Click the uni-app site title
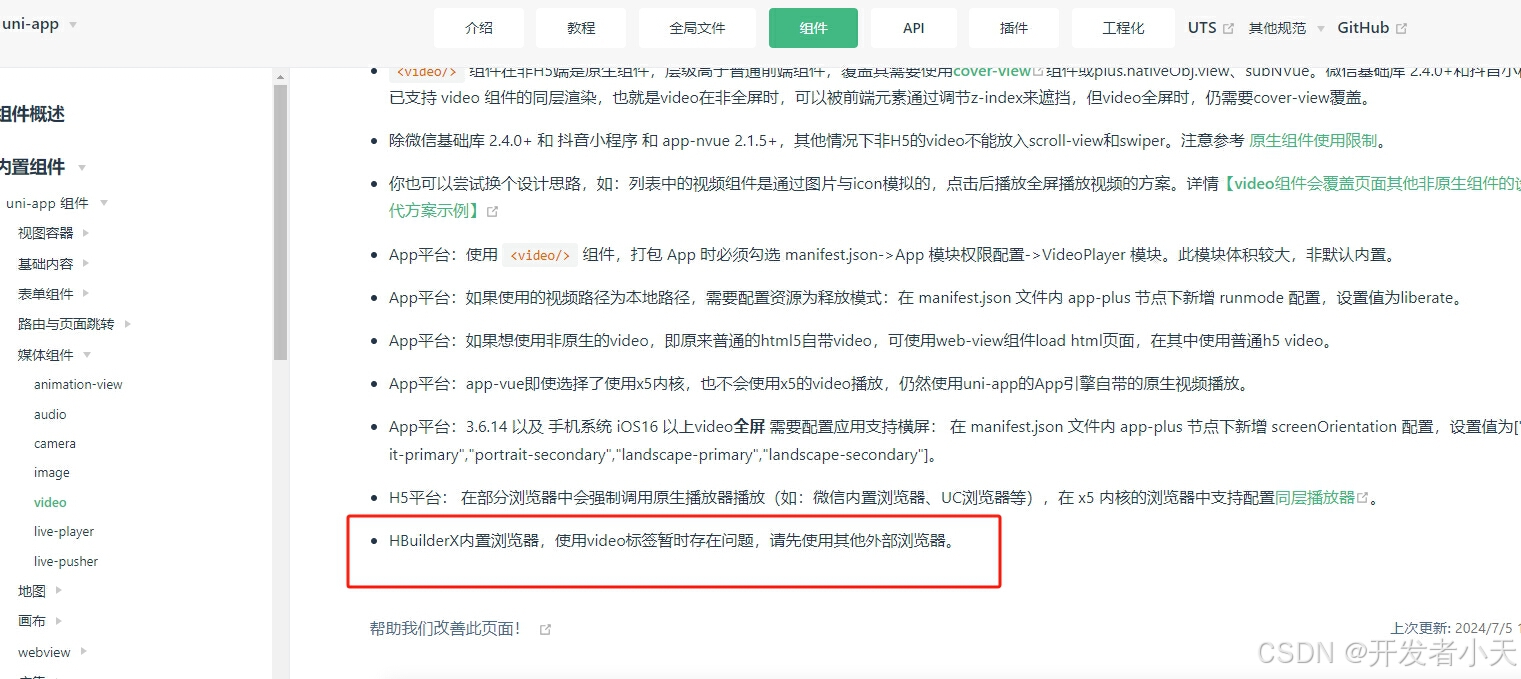 coord(30,24)
